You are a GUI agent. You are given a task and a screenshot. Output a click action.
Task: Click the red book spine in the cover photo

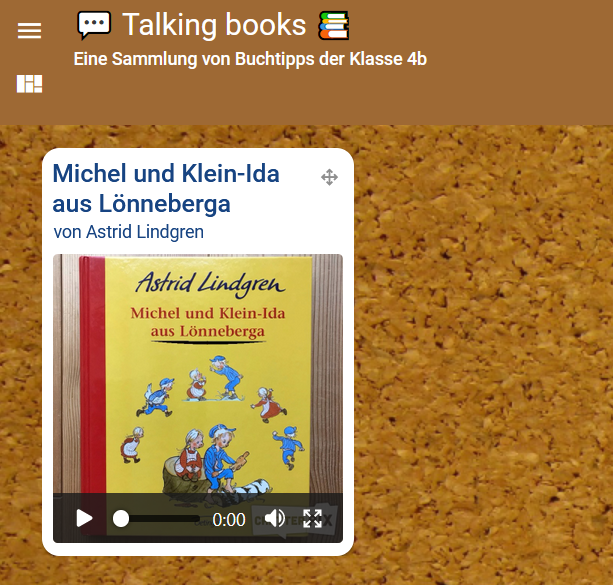coord(93,375)
